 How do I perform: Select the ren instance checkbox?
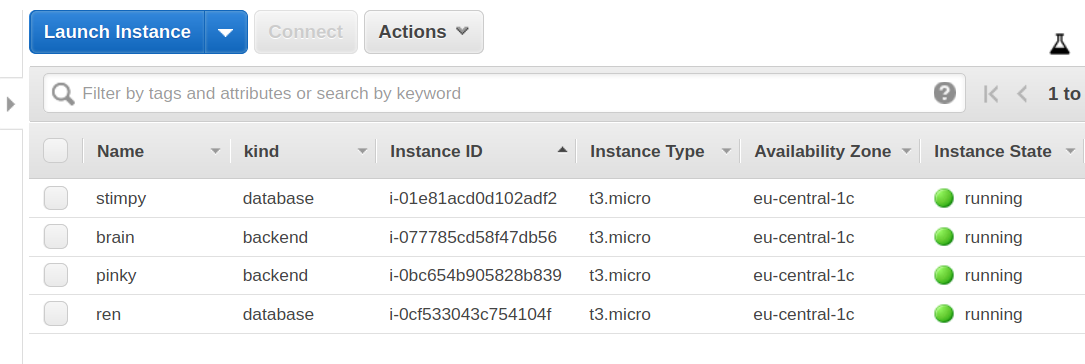click(x=55, y=313)
